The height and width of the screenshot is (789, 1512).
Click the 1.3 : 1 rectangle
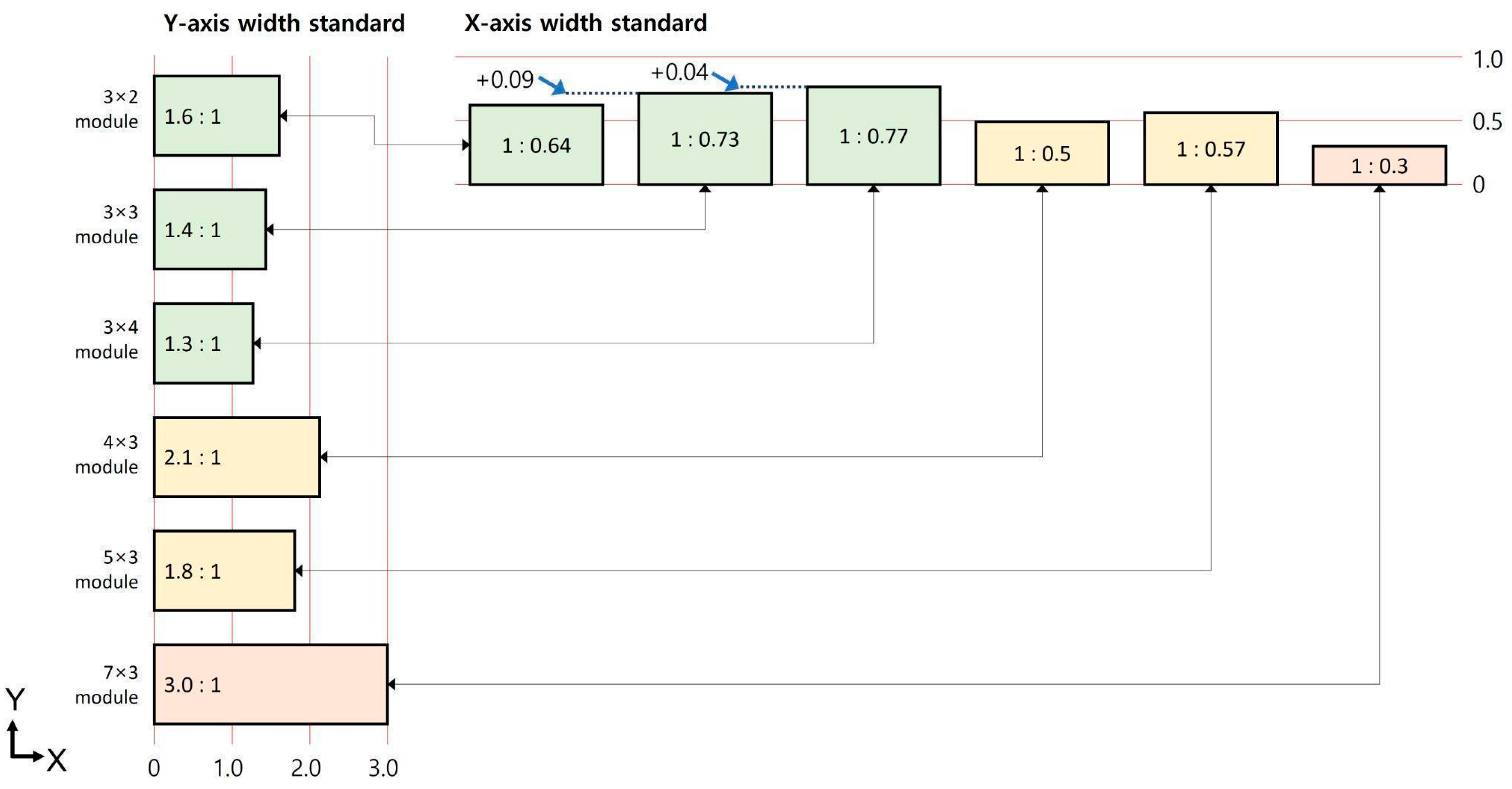coord(203,343)
